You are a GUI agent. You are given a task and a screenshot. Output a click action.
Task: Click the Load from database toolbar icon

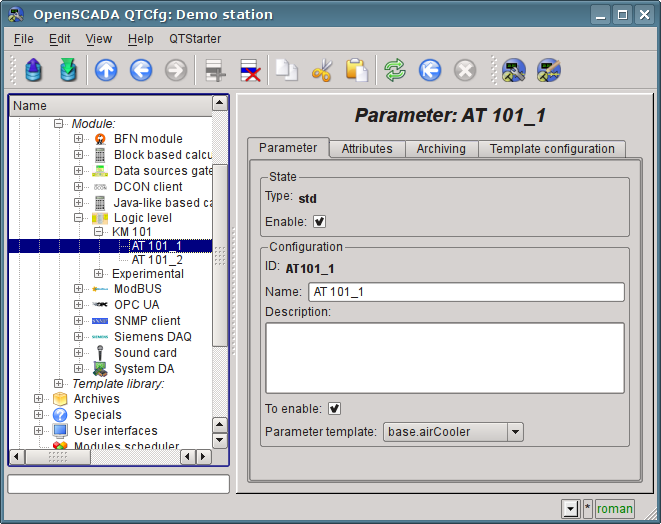(x=34, y=70)
